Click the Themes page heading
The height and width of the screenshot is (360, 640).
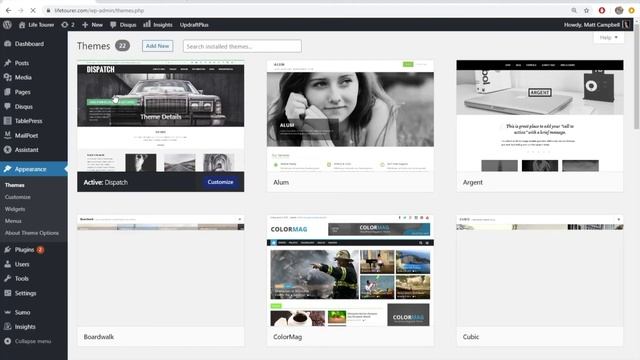[x=93, y=46]
